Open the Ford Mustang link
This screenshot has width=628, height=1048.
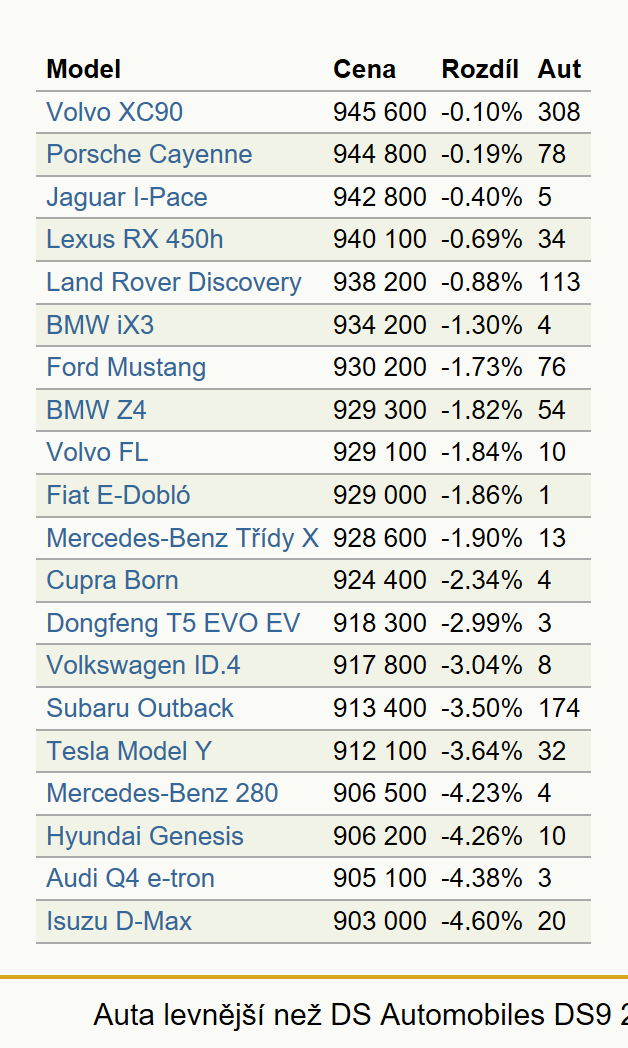(126, 367)
